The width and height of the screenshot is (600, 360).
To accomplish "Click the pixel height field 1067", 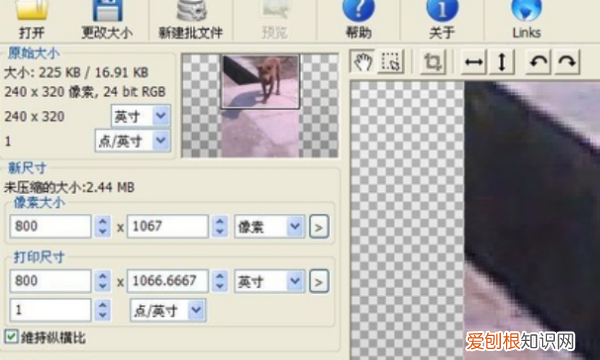I will [168, 226].
